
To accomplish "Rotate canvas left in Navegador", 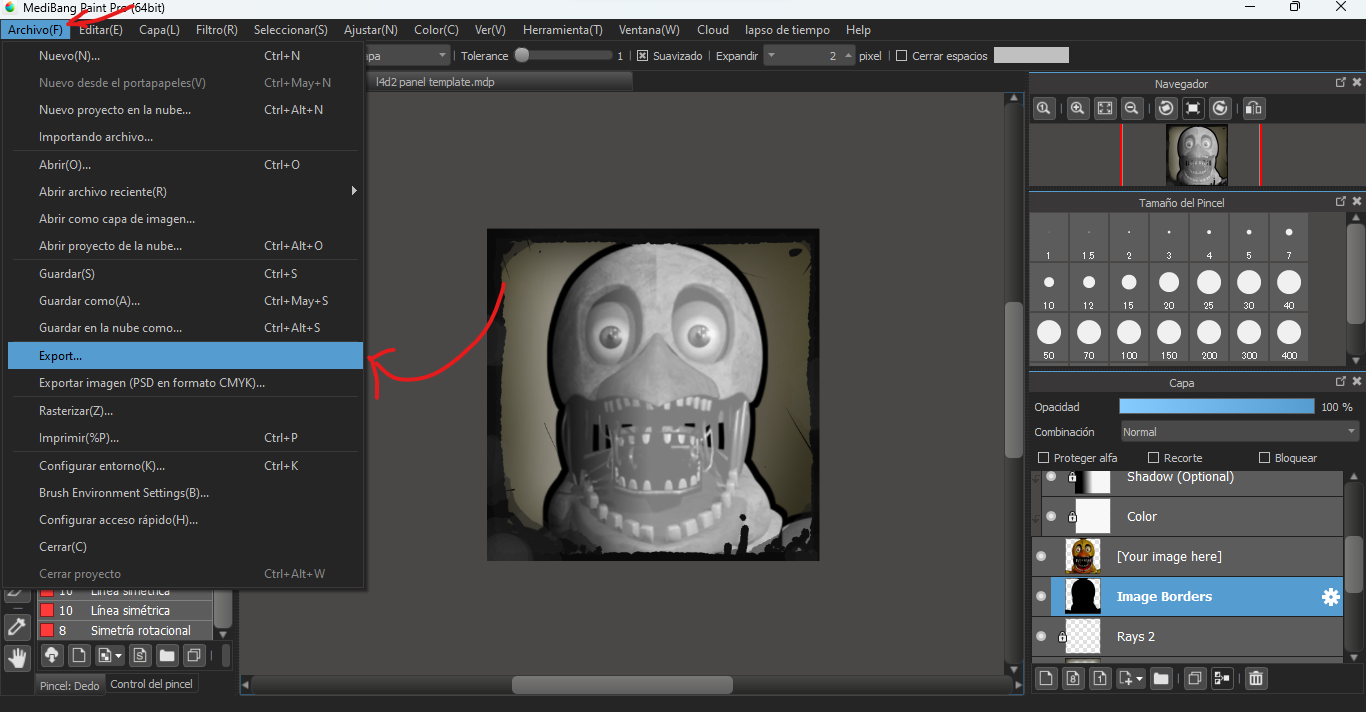I will tap(1166, 108).
